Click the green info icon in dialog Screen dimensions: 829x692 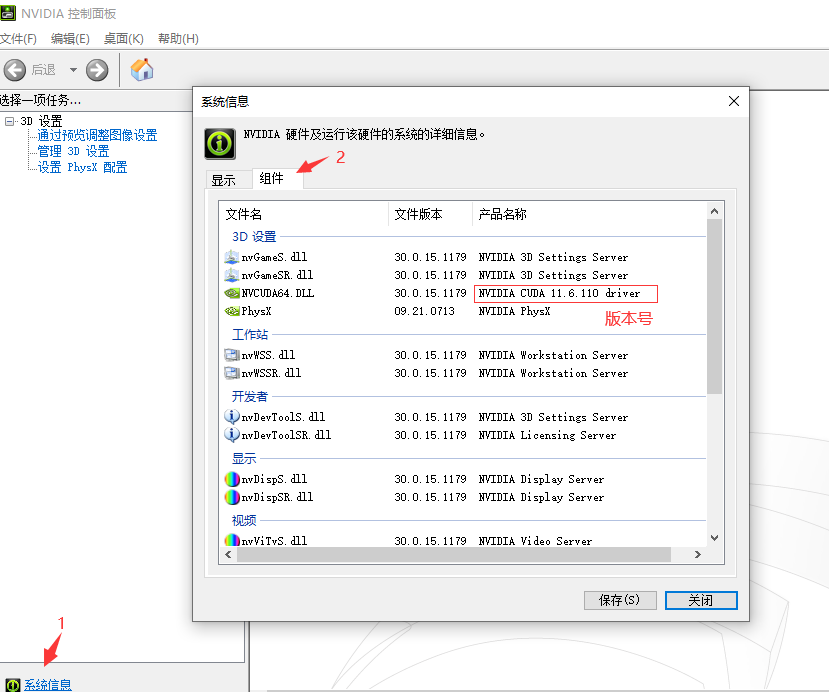(x=220, y=143)
